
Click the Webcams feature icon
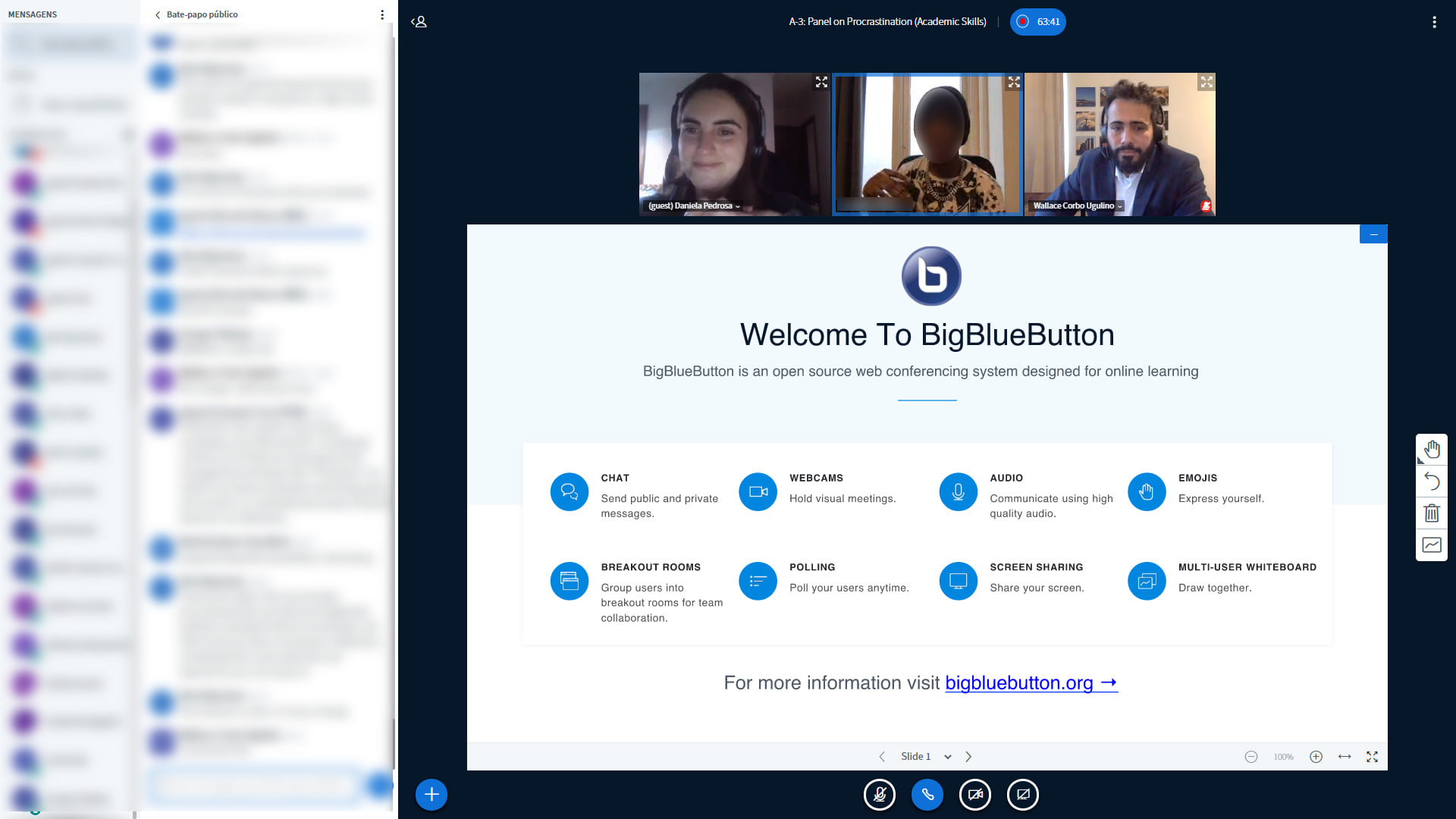tap(758, 492)
